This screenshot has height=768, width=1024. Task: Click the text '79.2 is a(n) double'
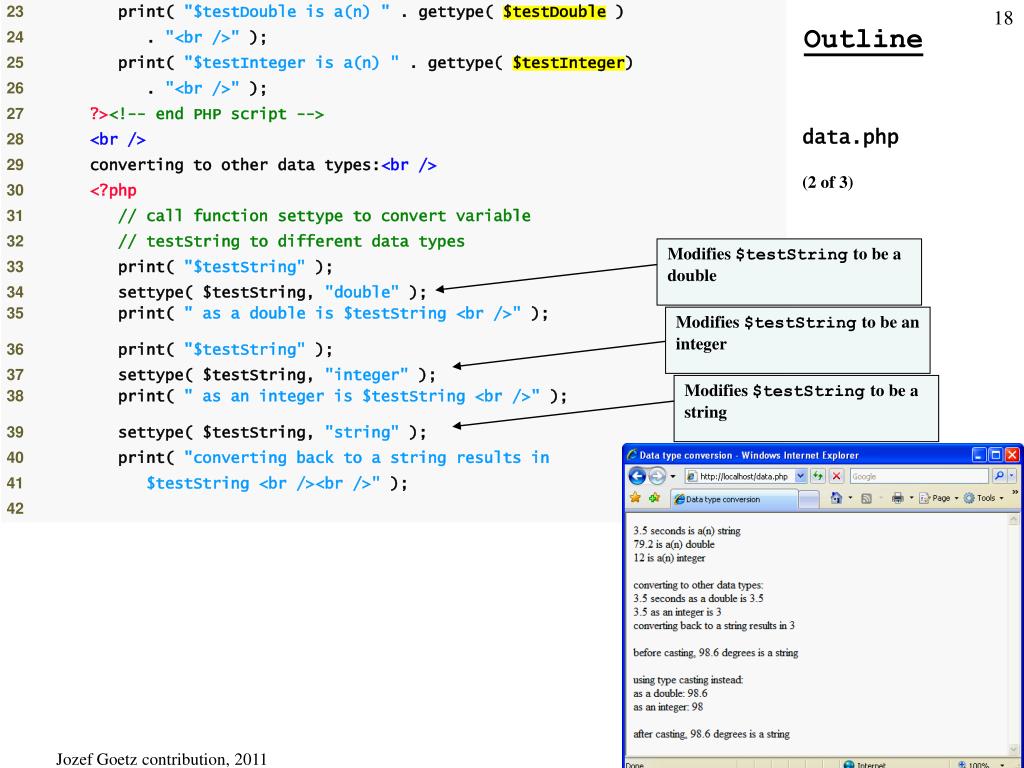point(674,544)
